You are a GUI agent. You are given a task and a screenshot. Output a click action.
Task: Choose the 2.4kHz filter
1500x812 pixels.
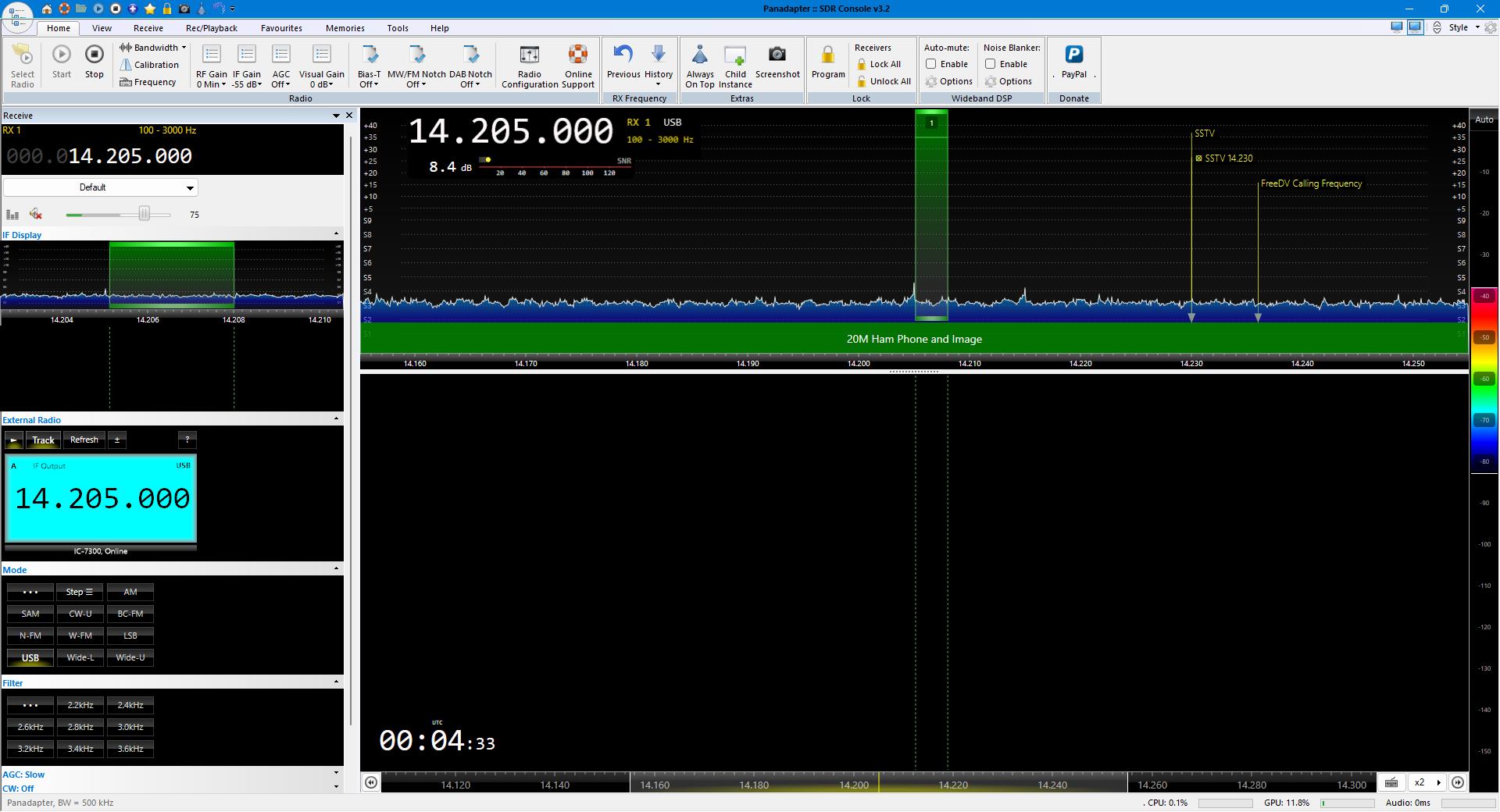(130, 705)
